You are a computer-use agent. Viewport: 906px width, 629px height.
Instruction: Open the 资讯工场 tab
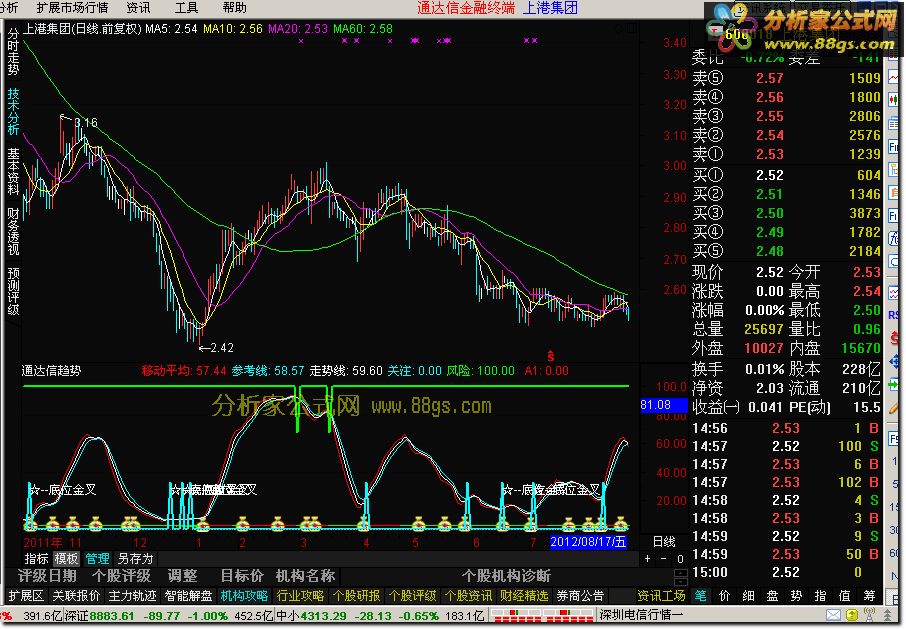(x=661, y=595)
